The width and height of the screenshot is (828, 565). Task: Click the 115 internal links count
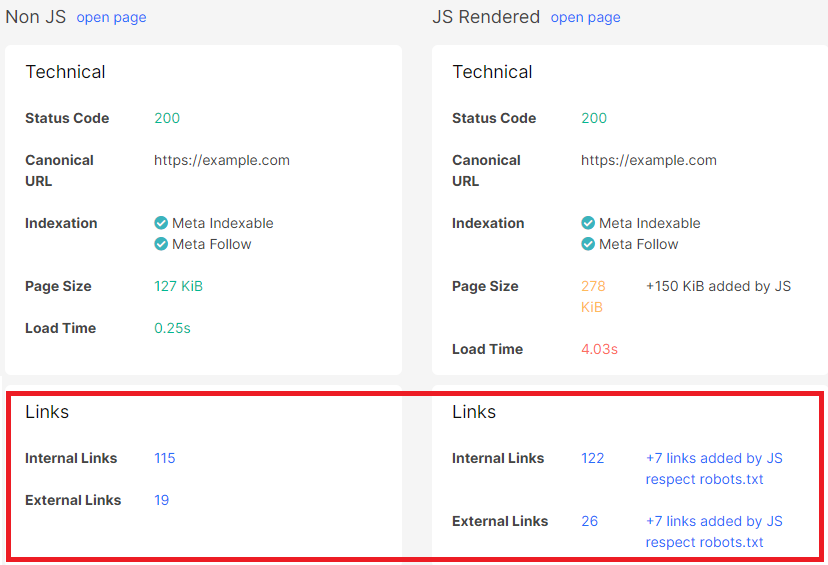[x=165, y=458]
